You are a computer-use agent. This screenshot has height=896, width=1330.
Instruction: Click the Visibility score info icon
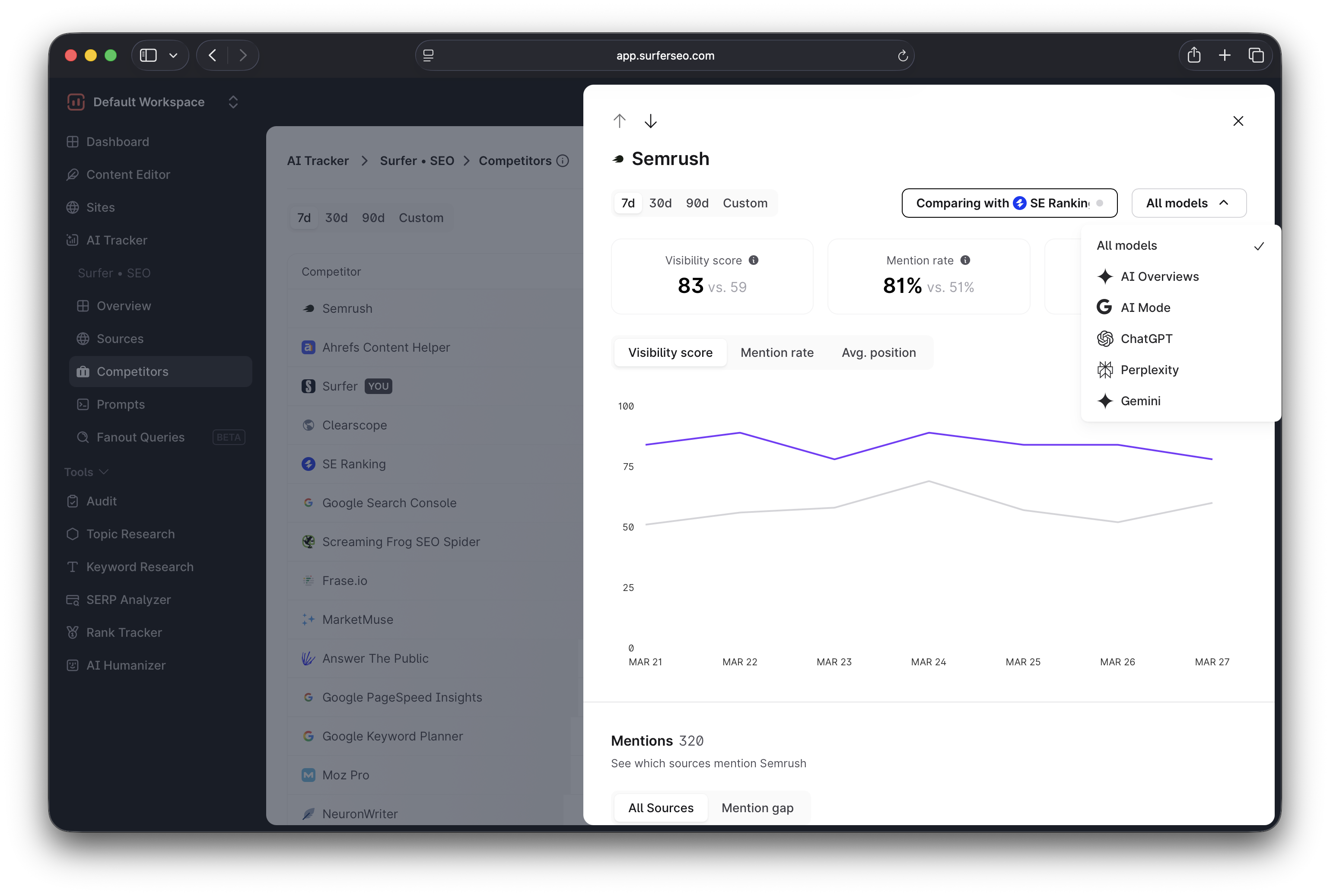(x=754, y=260)
